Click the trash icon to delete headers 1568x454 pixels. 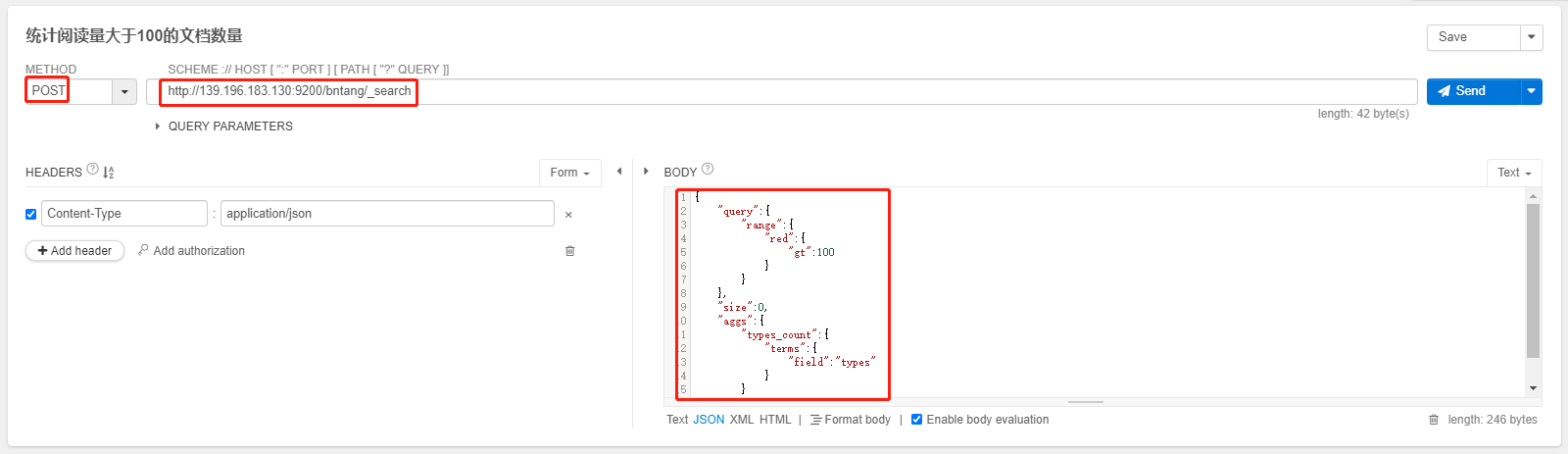point(569,251)
